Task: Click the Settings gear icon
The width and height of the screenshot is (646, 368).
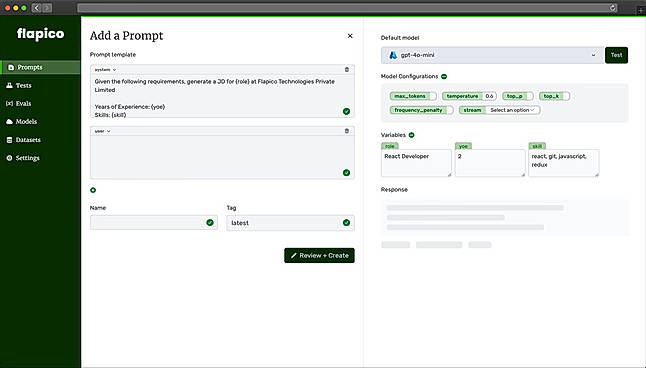Action: click(9, 158)
